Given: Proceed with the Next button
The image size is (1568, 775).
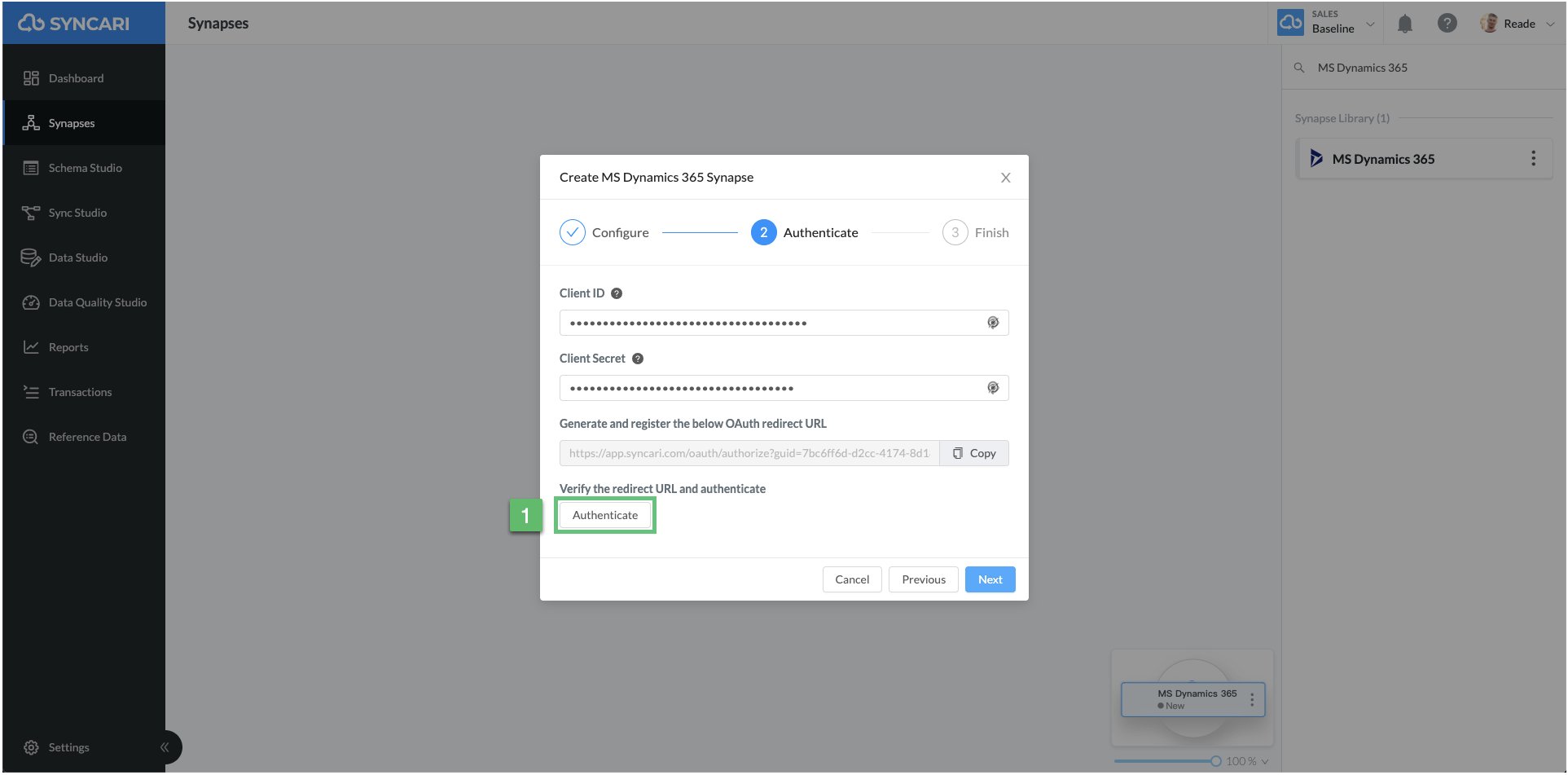Looking at the screenshot, I should coord(990,579).
